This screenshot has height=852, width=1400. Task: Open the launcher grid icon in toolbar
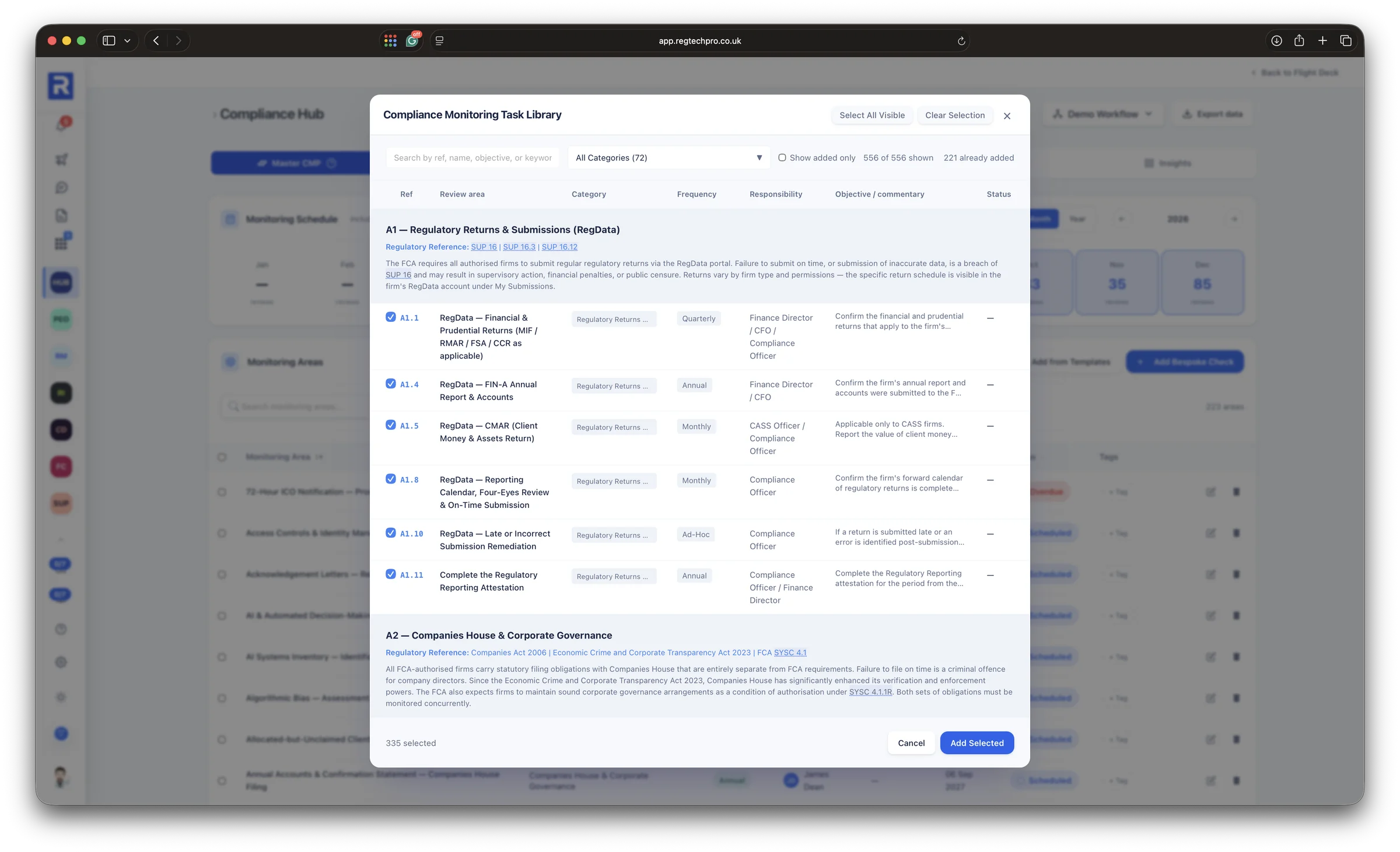390,41
